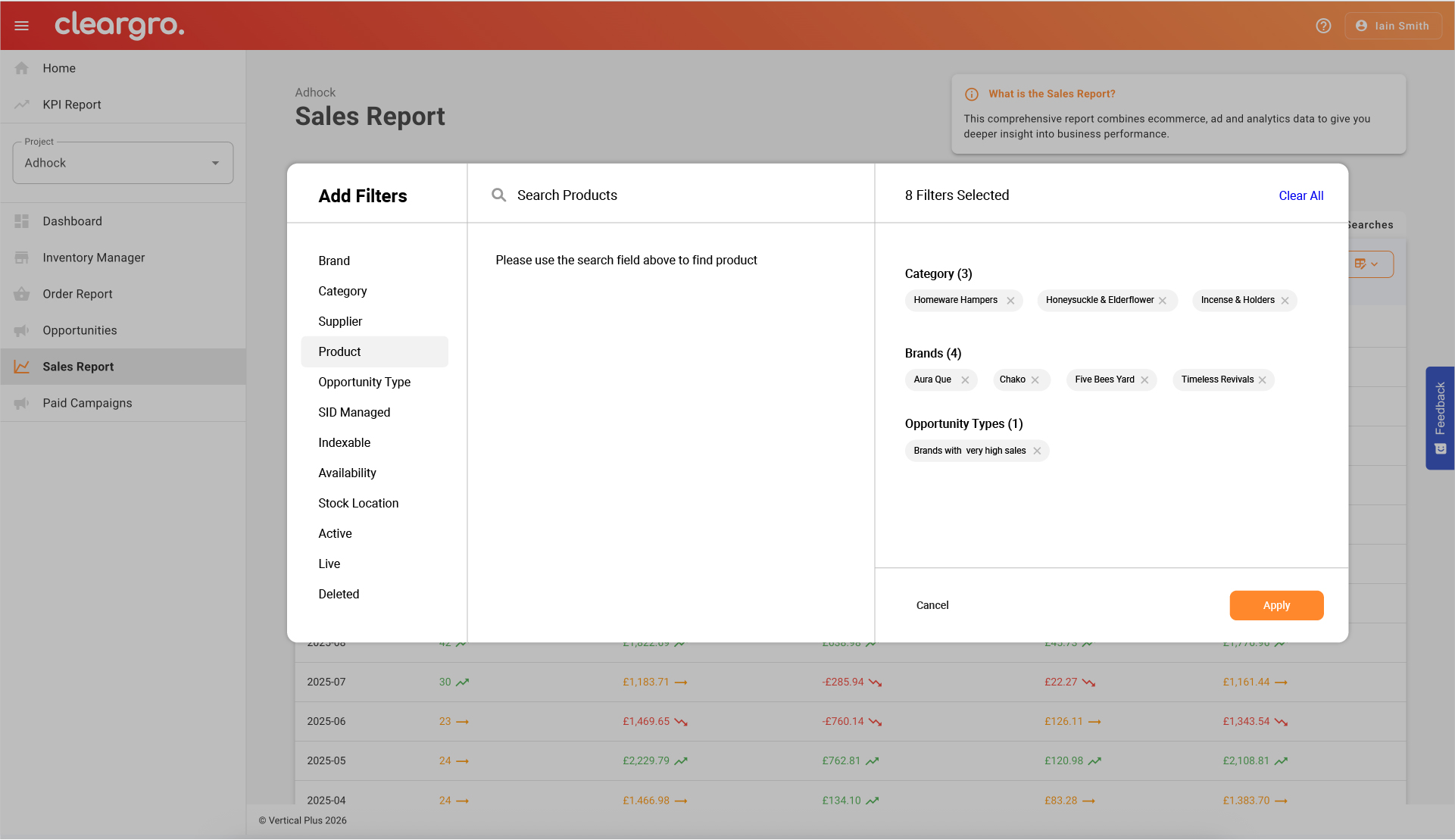This screenshot has height=840, width=1455.
Task: Remove the Homeware Hampers category chip
Action: tap(1010, 301)
